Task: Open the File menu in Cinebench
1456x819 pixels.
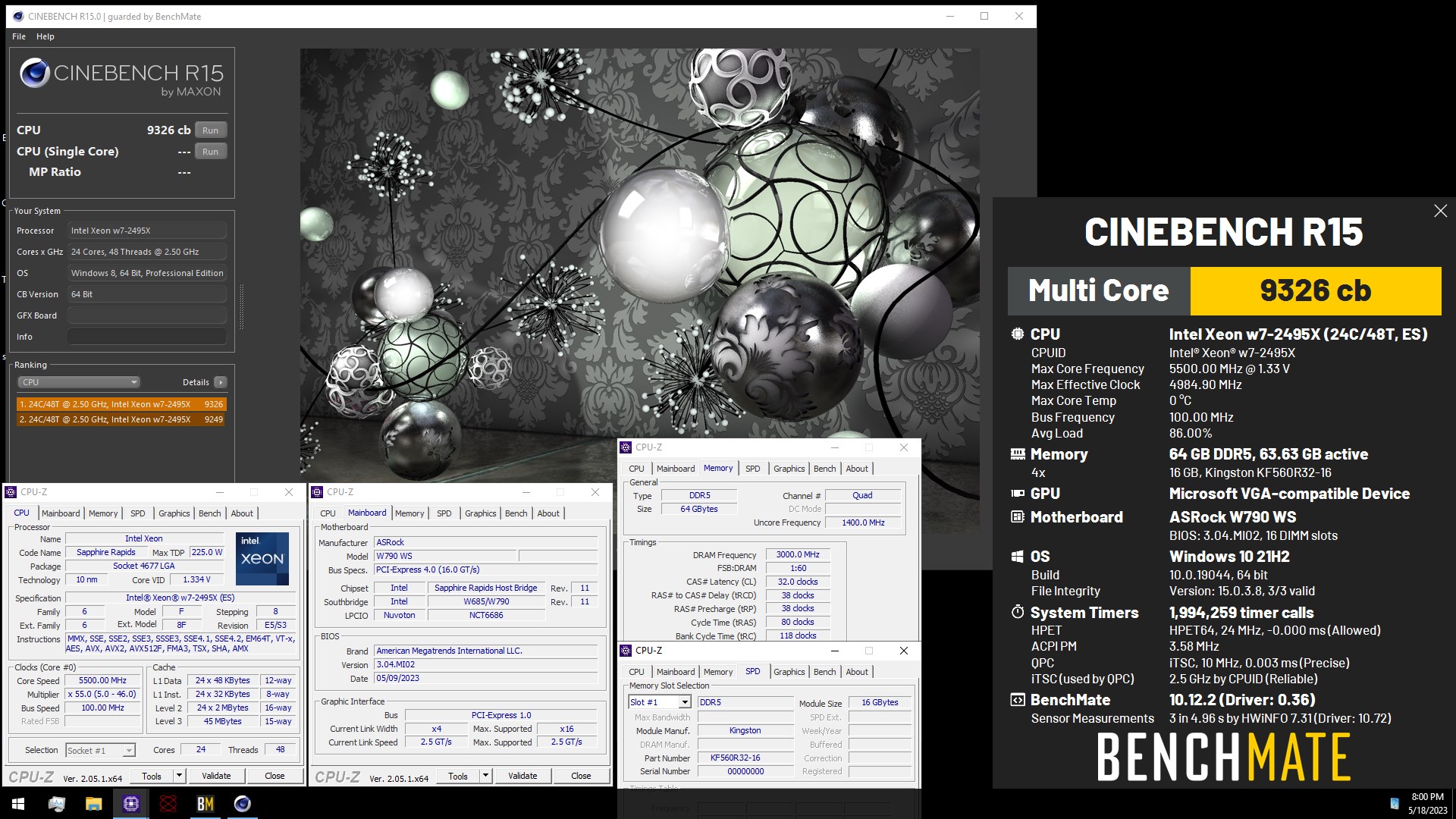Action: (x=19, y=36)
